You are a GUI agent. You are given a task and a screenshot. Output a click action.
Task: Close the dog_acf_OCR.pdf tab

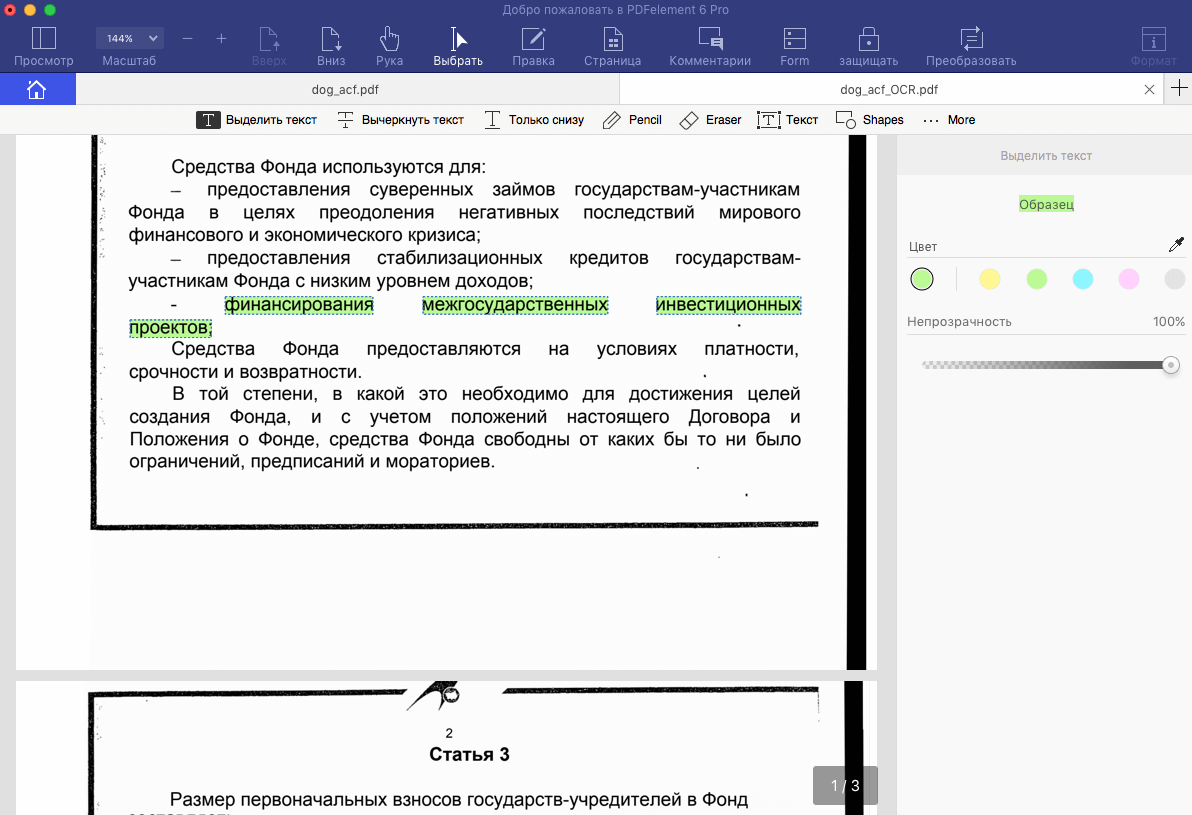(1149, 90)
